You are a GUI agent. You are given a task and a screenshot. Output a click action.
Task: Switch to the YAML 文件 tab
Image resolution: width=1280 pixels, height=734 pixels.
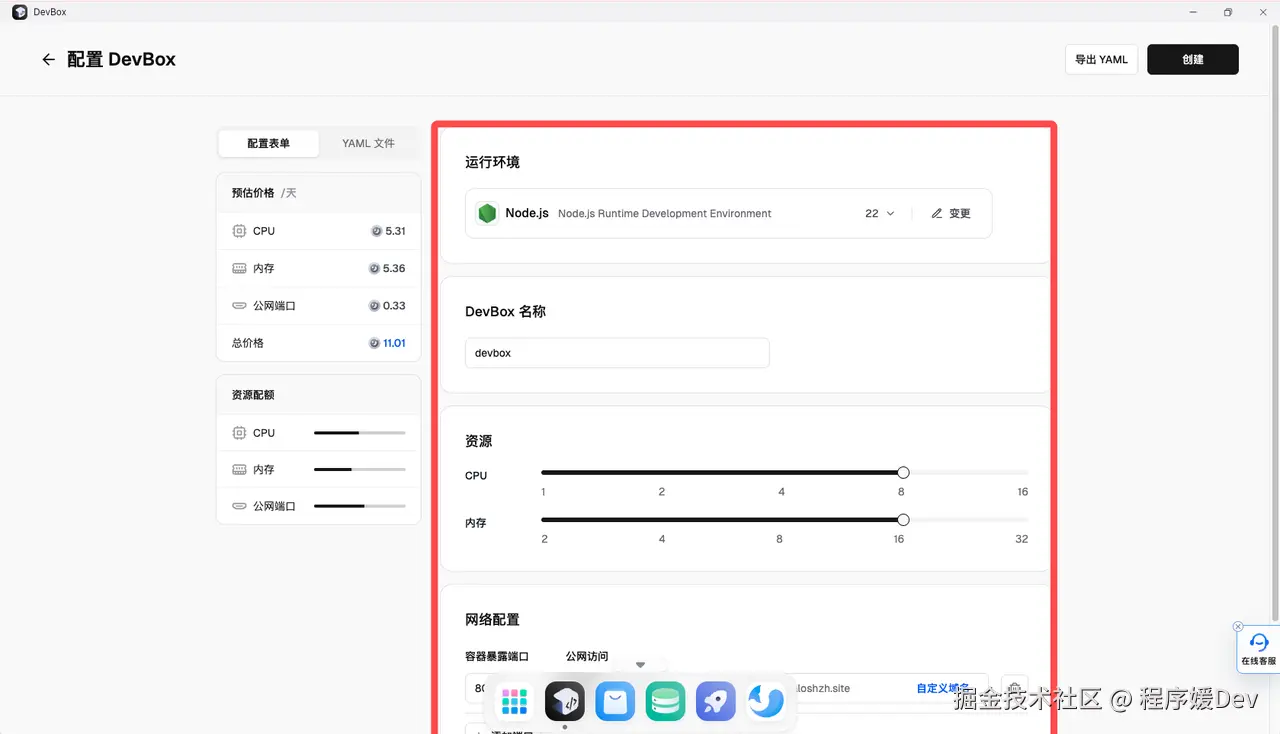(368, 143)
